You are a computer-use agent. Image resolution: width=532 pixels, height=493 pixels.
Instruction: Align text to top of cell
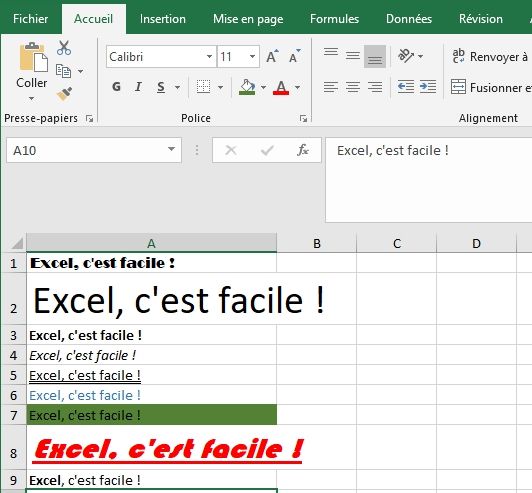click(x=331, y=53)
